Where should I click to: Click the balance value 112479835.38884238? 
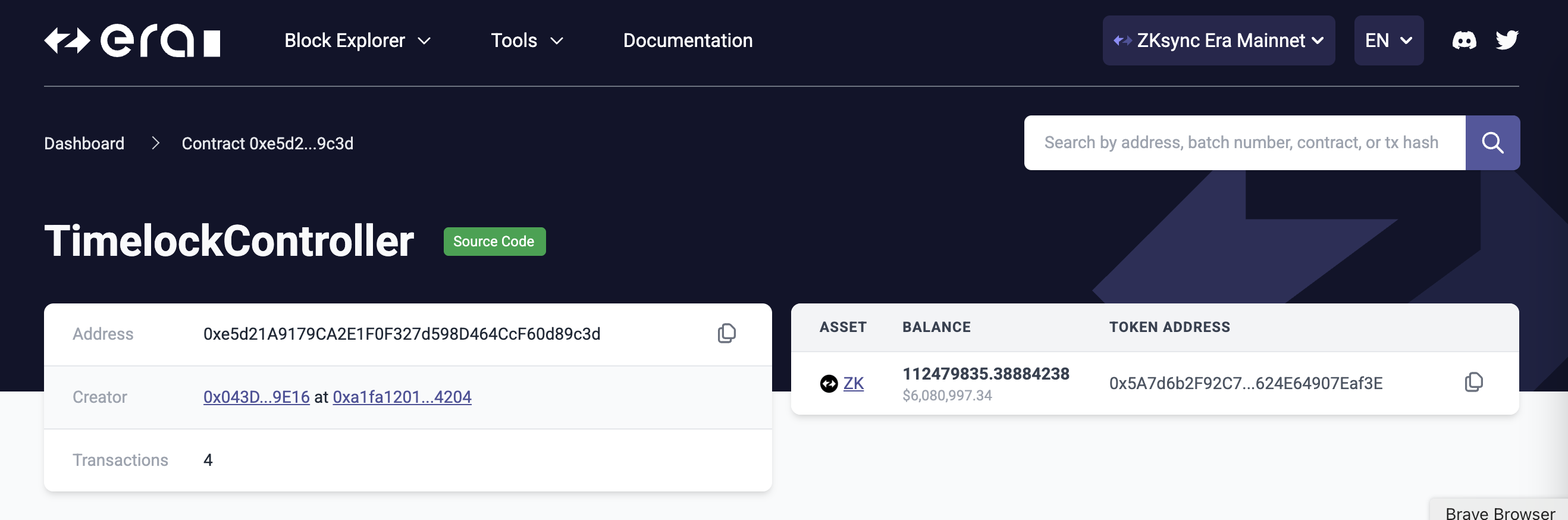(986, 374)
